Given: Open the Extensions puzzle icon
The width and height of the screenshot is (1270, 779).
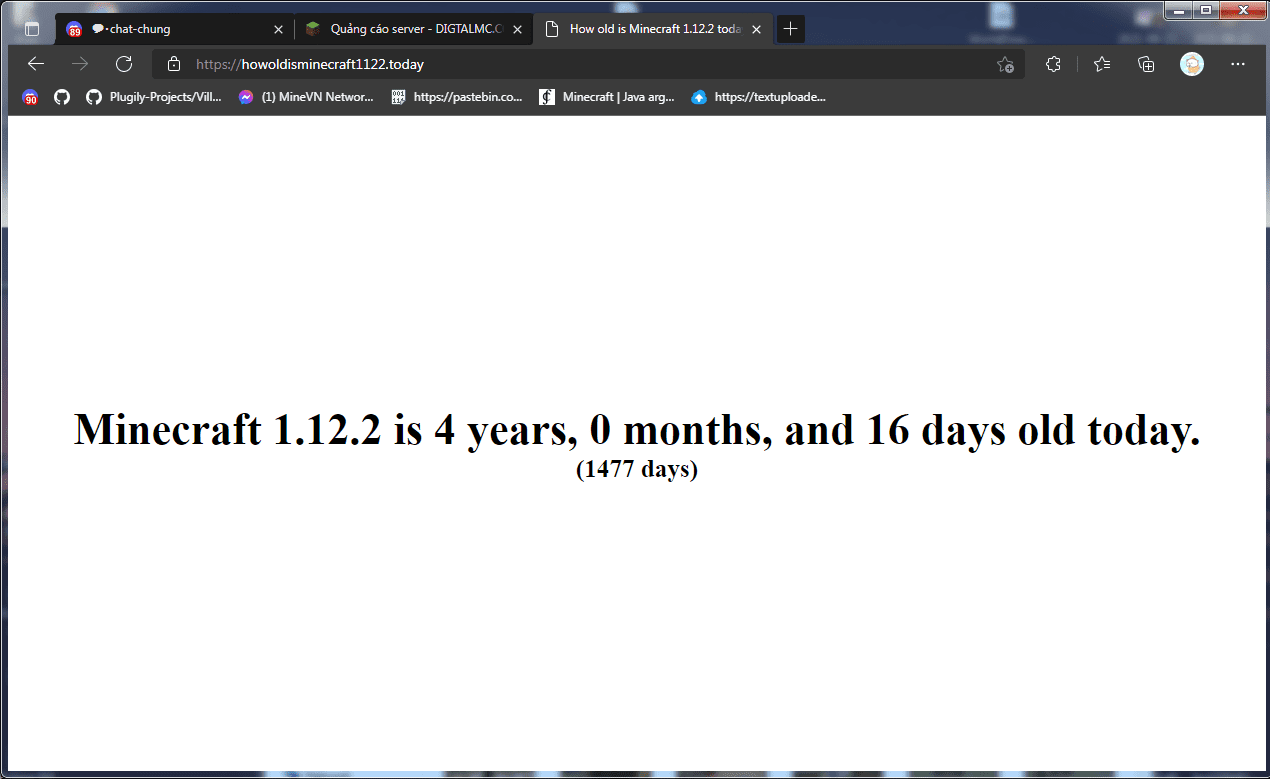Looking at the screenshot, I should [1053, 64].
